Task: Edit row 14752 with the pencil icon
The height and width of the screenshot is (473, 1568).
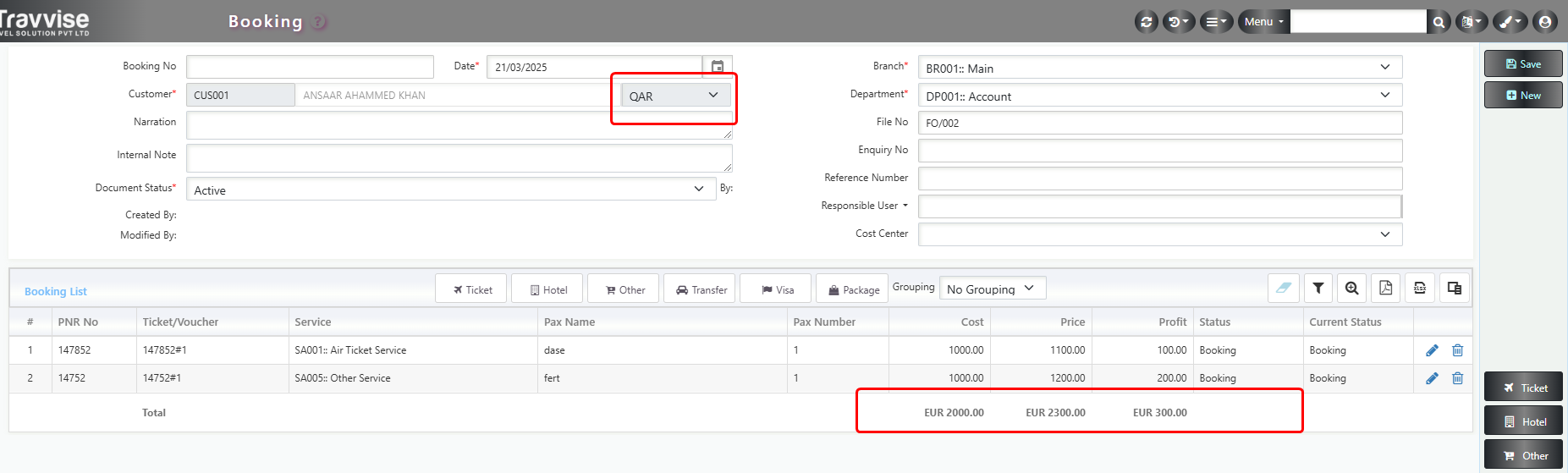Action: pyautogui.click(x=1432, y=378)
